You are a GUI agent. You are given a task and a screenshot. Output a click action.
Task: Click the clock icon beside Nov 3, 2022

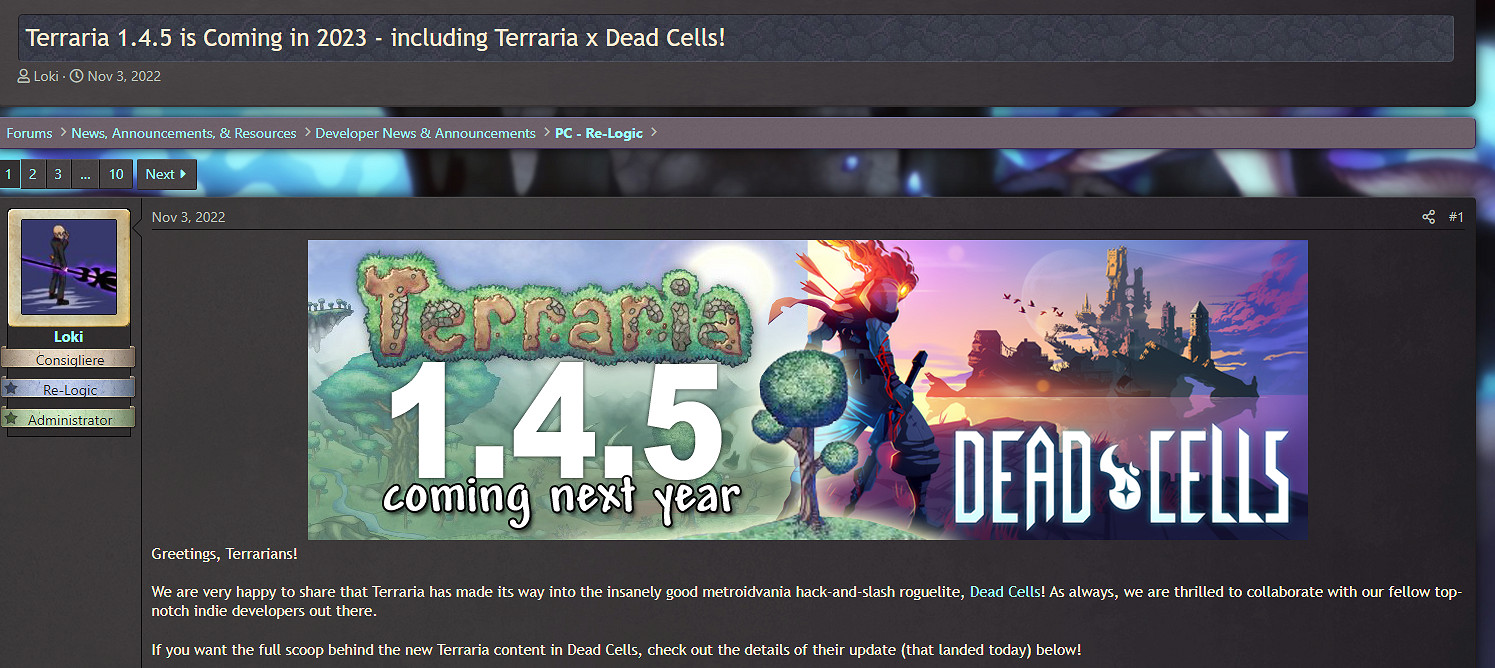click(x=76, y=76)
